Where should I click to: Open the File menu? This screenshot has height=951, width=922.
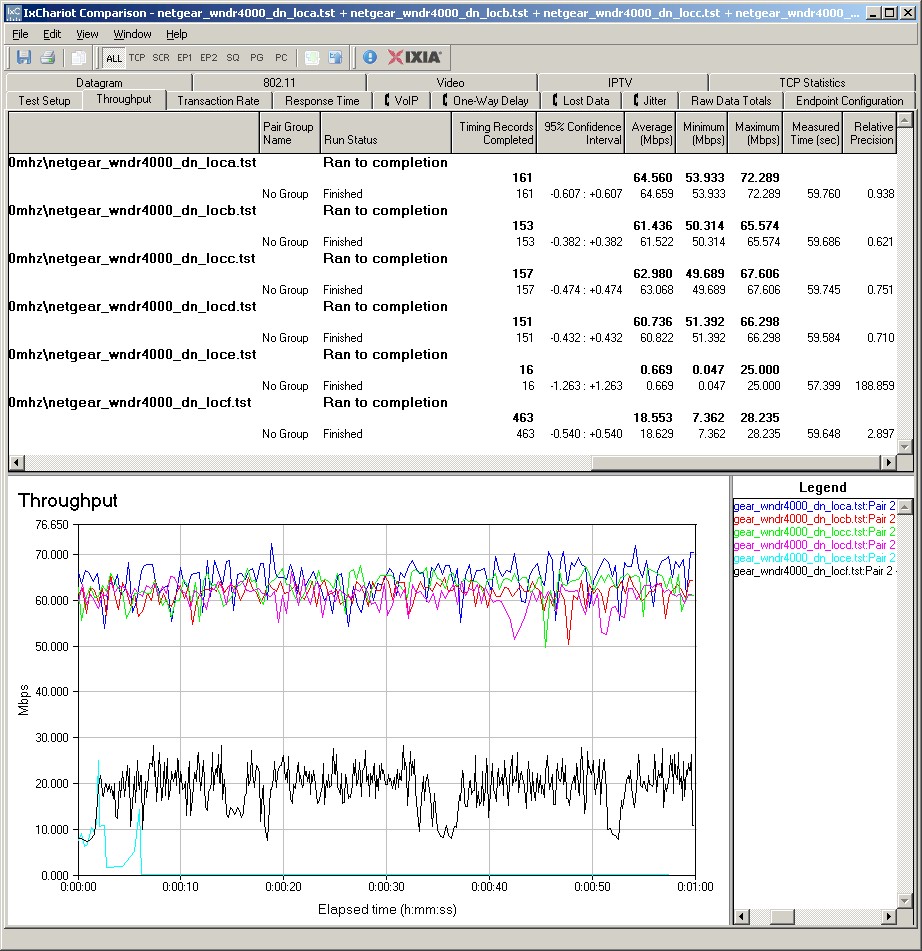click(x=20, y=34)
